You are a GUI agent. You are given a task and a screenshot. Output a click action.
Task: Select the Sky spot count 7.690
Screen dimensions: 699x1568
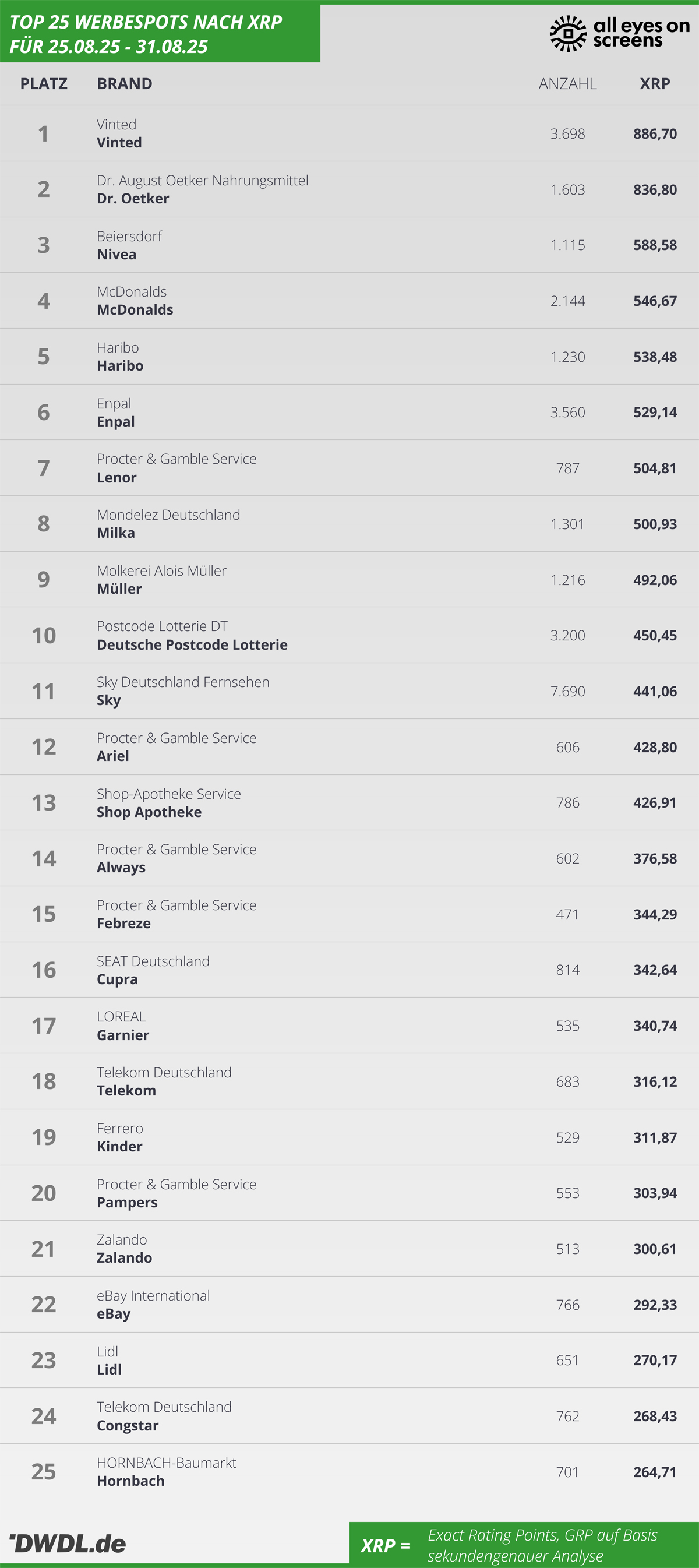point(567,692)
